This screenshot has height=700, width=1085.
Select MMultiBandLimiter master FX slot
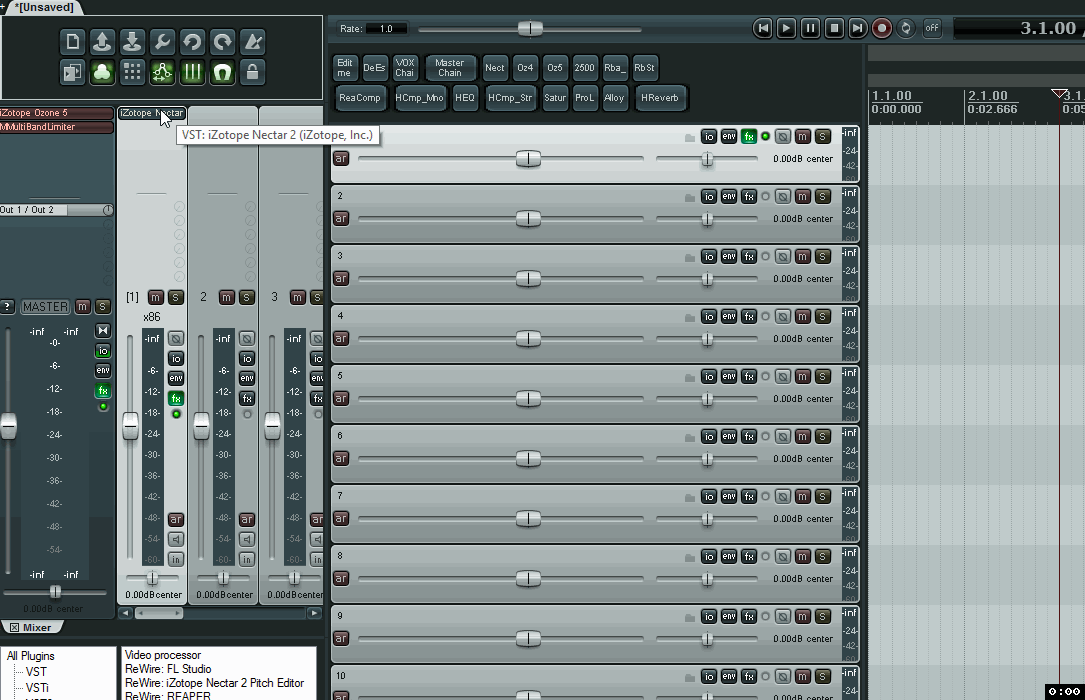pos(57,127)
